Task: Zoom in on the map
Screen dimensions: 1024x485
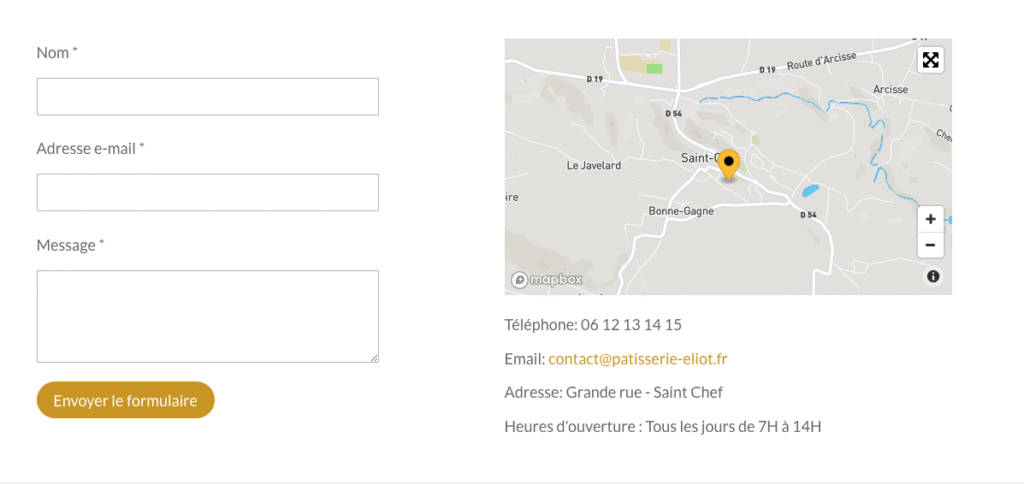Action: (930, 219)
